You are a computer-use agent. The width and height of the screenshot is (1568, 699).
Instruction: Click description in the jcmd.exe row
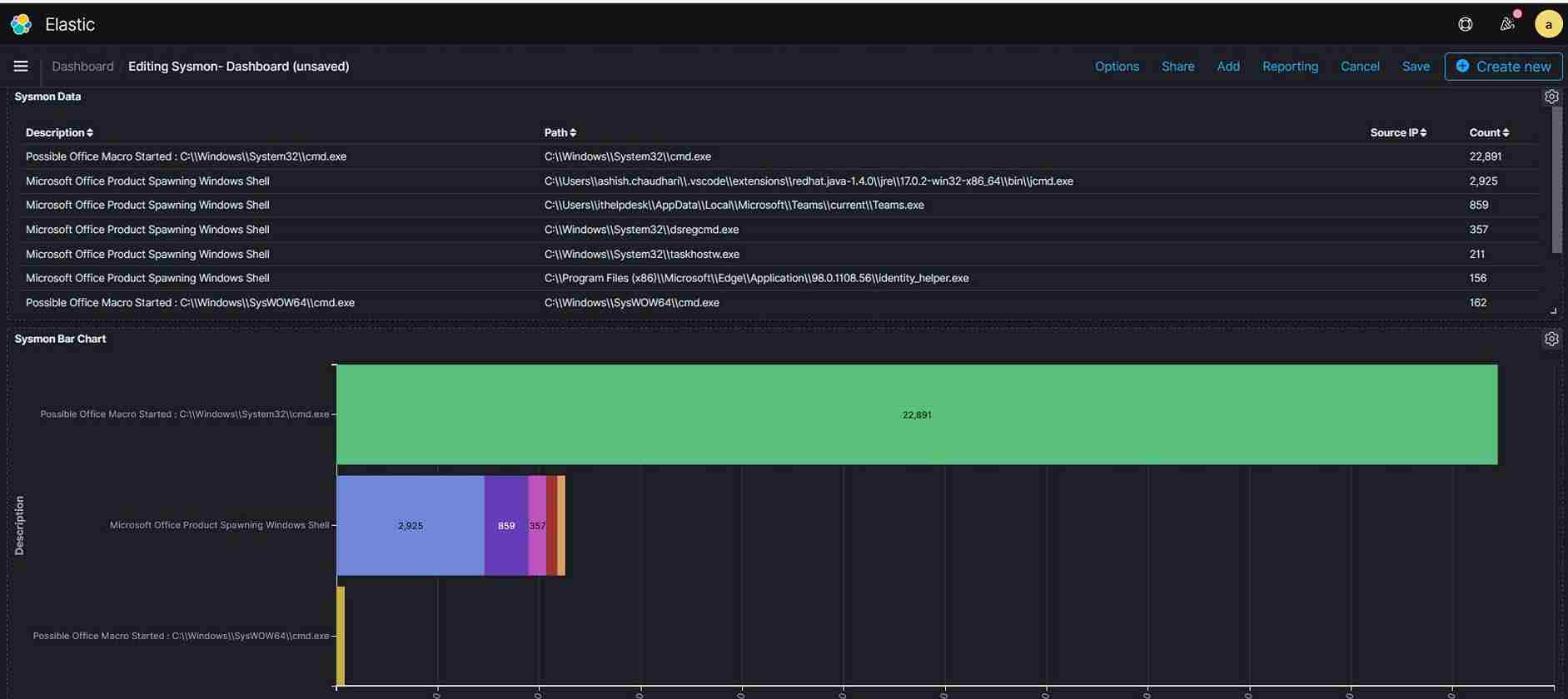[147, 181]
